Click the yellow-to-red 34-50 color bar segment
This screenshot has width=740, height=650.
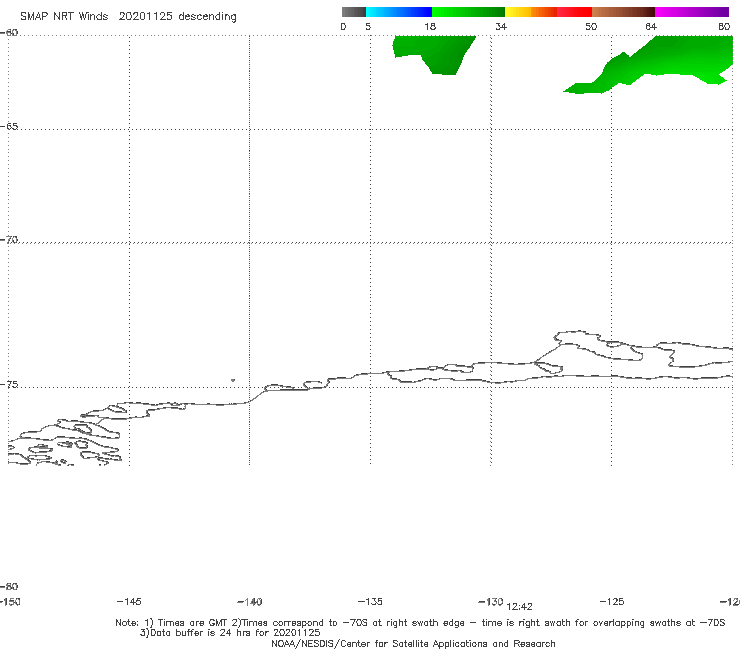click(x=548, y=12)
